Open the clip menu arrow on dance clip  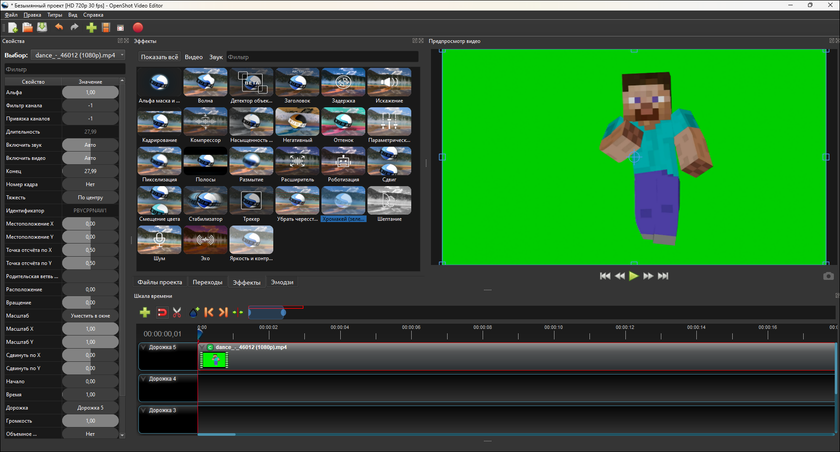pyautogui.click(x=203, y=348)
